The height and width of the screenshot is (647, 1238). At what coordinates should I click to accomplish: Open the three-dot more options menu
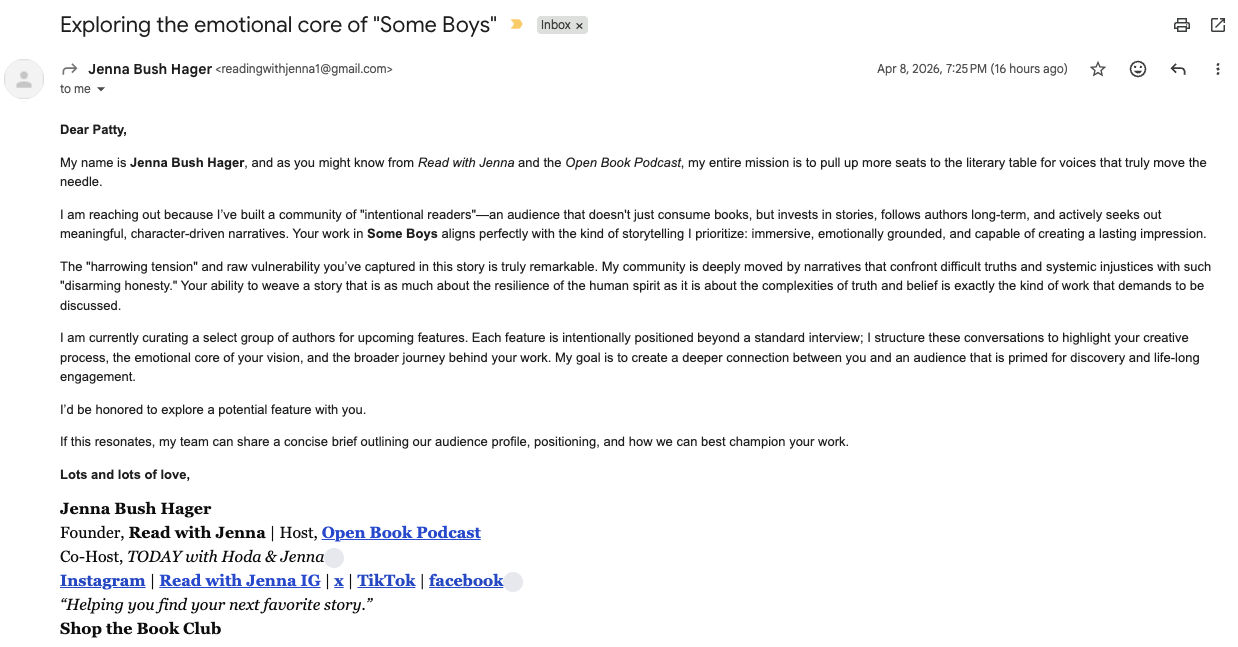(x=1218, y=69)
